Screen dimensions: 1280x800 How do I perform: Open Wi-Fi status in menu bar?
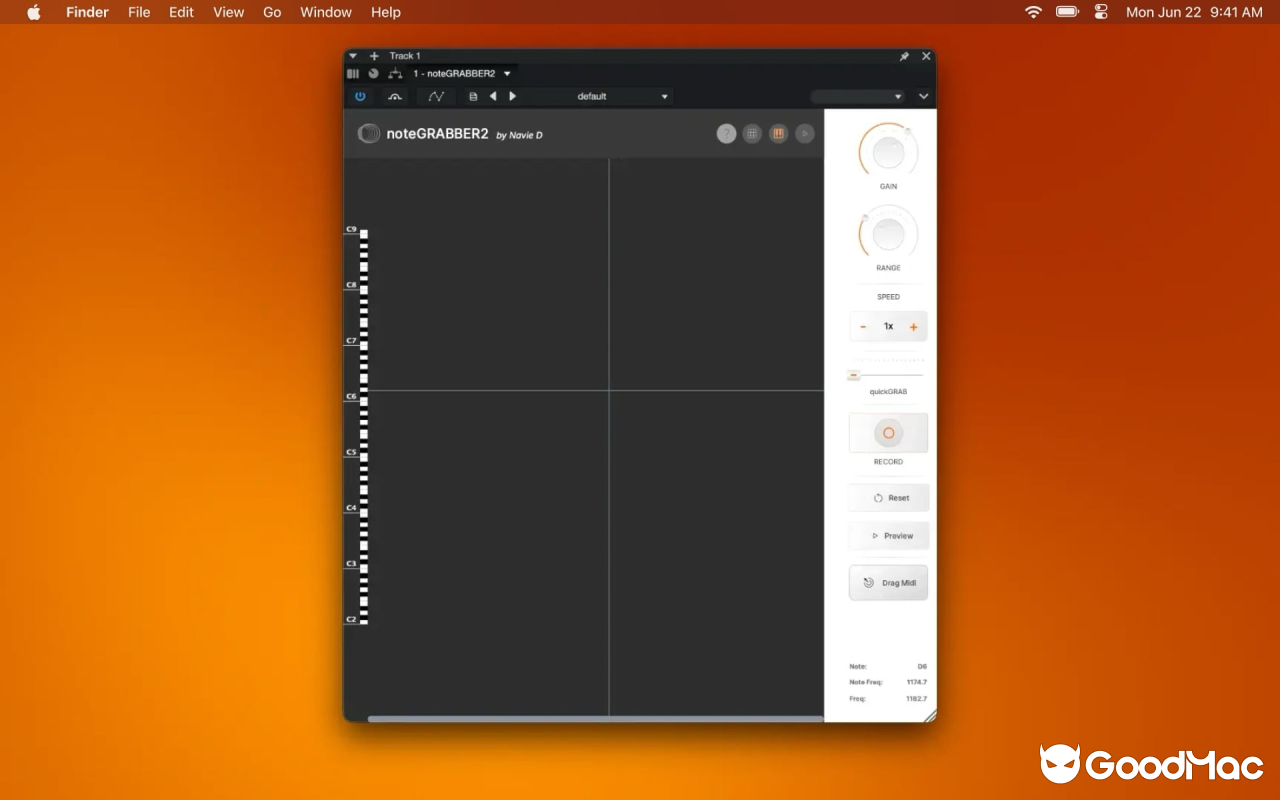(x=1033, y=12)
